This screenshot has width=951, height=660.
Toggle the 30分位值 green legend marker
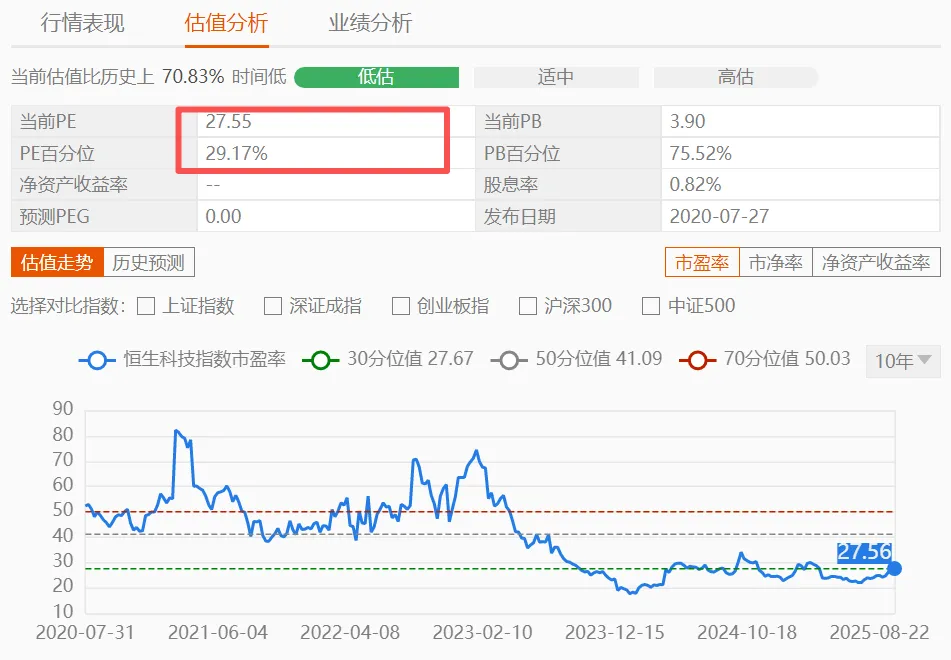click(322, 360)
